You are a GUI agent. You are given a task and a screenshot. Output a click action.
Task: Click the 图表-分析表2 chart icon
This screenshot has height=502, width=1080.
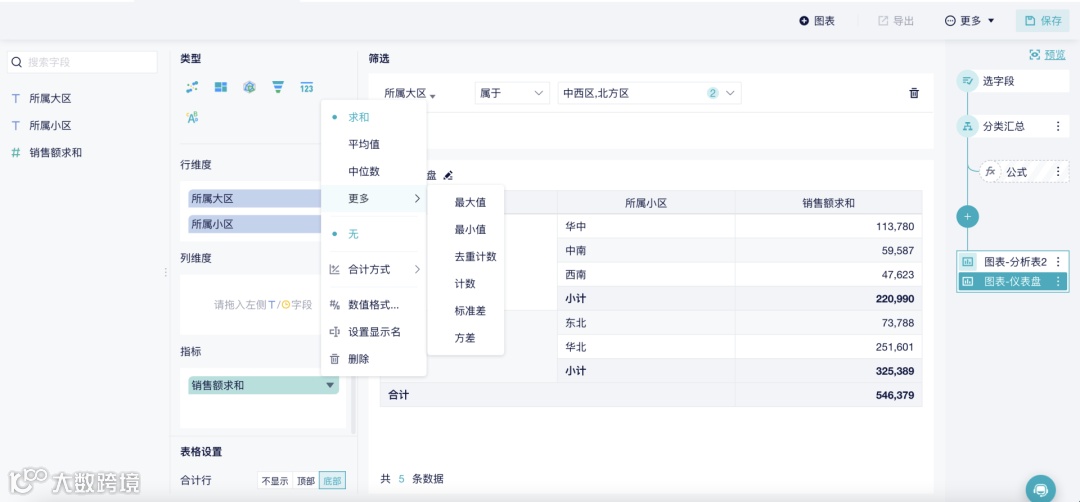(x=968, y=262)
